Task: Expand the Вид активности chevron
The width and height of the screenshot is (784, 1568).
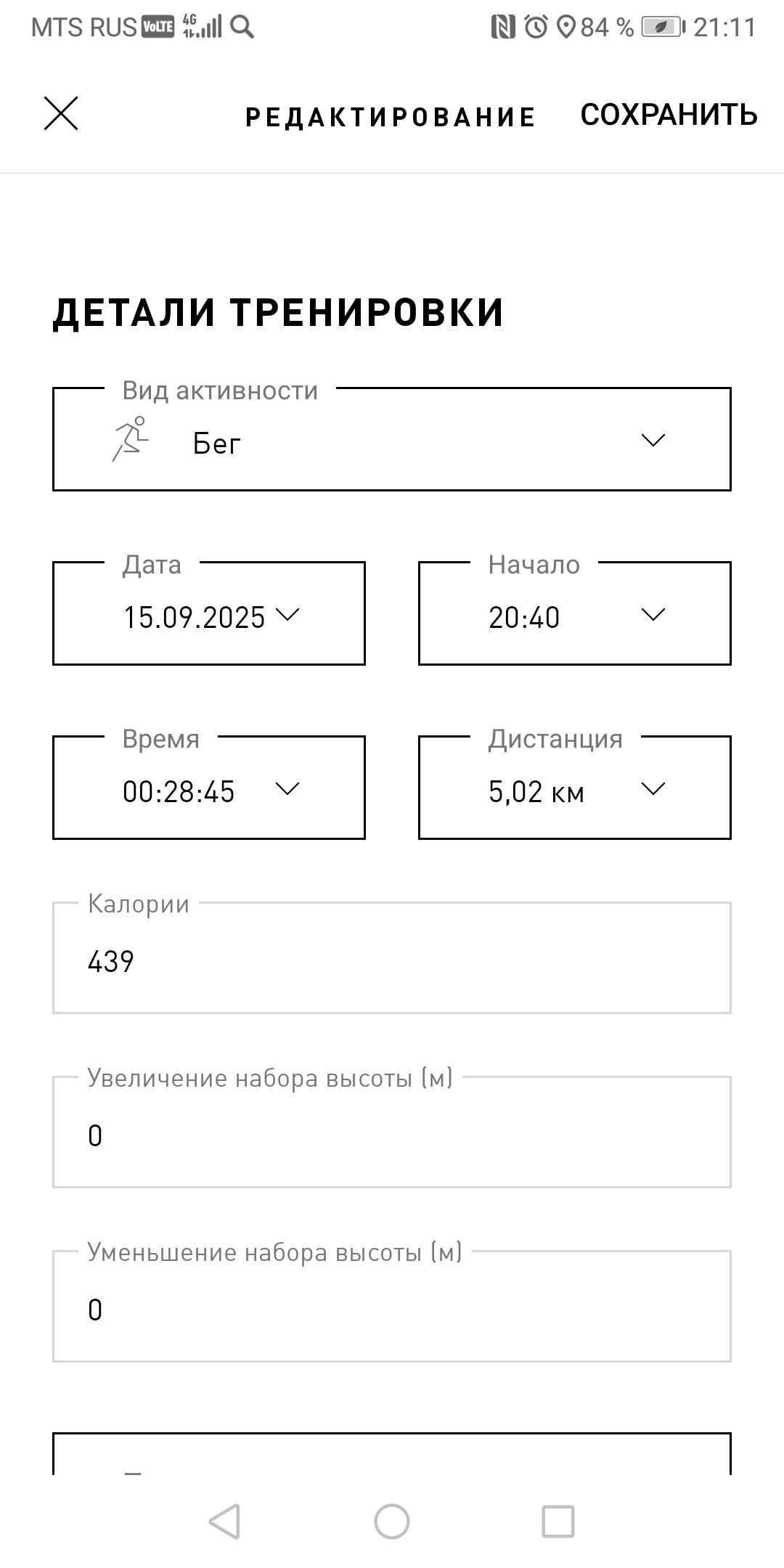Action: [653, 440]
